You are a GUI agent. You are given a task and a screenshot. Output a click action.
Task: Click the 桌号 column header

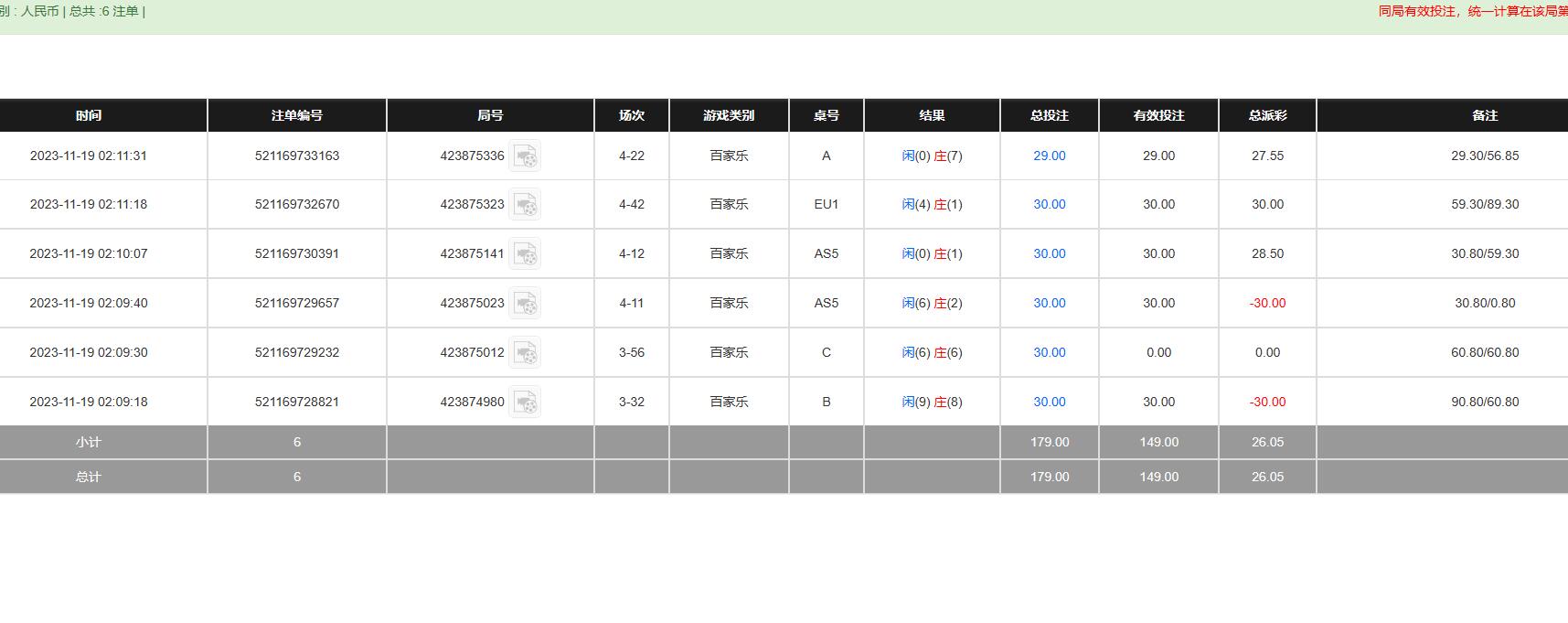click(827, 115)
